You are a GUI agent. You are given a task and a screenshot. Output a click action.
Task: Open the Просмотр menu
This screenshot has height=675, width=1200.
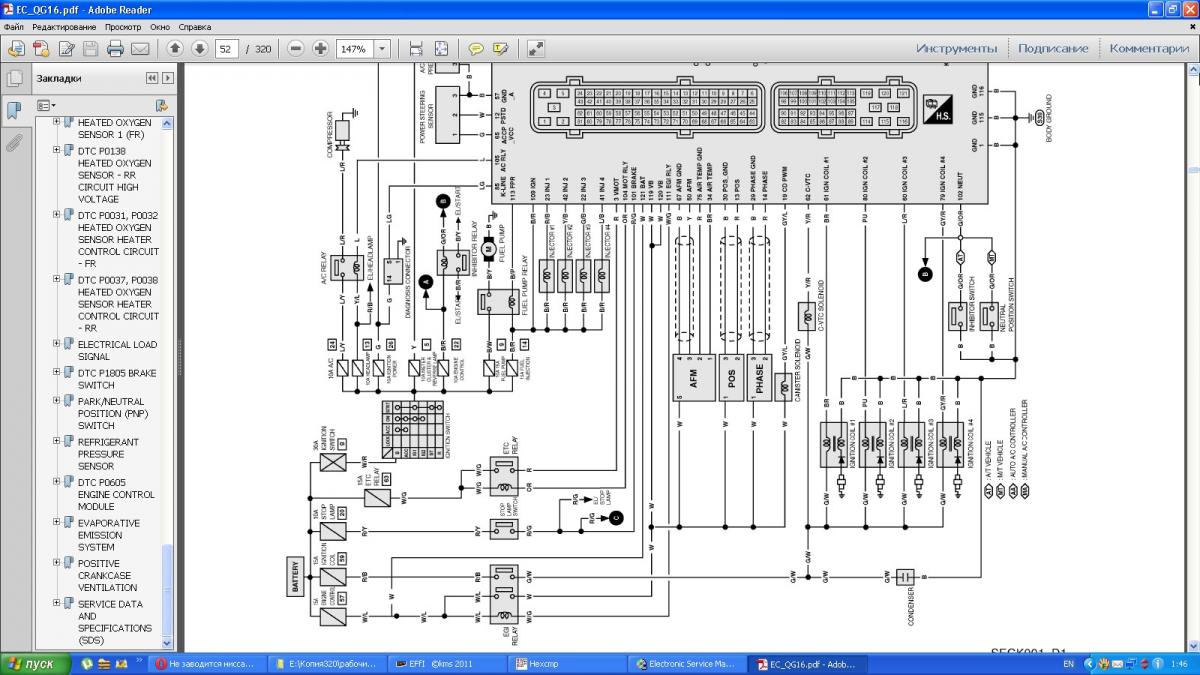coord(123,27)
